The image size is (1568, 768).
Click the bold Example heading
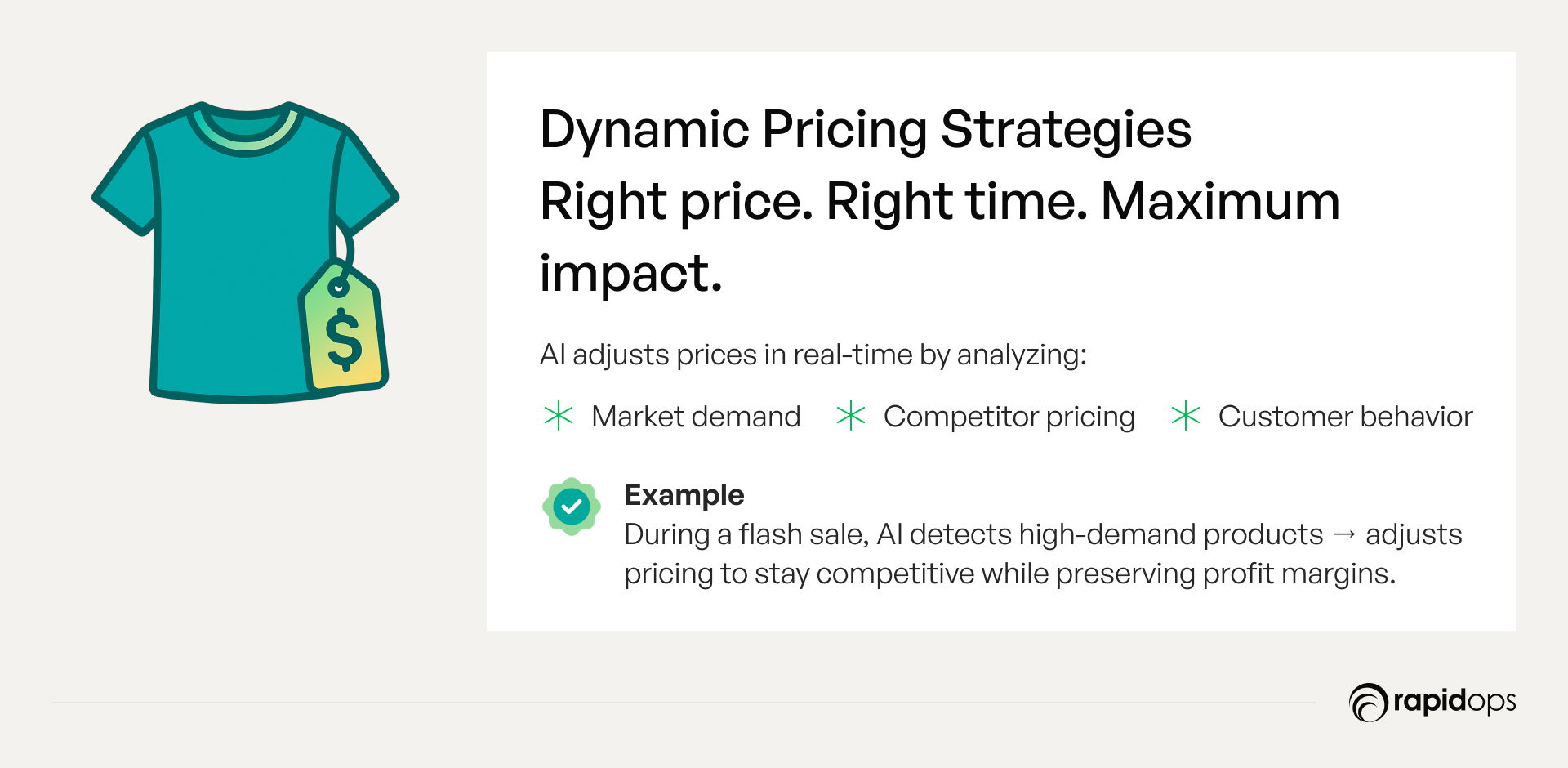(x=684, y=495)
